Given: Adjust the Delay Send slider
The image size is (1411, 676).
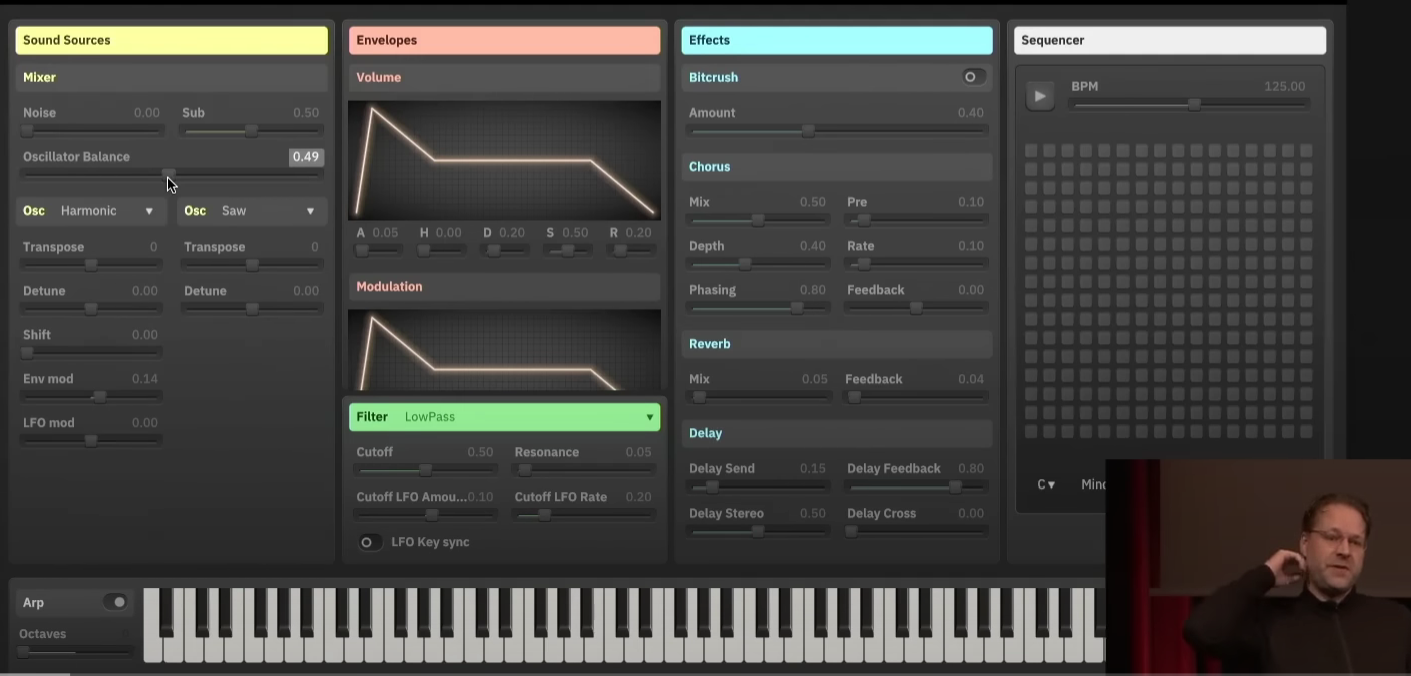Looking at the screenshot, I should coord(758,487).
